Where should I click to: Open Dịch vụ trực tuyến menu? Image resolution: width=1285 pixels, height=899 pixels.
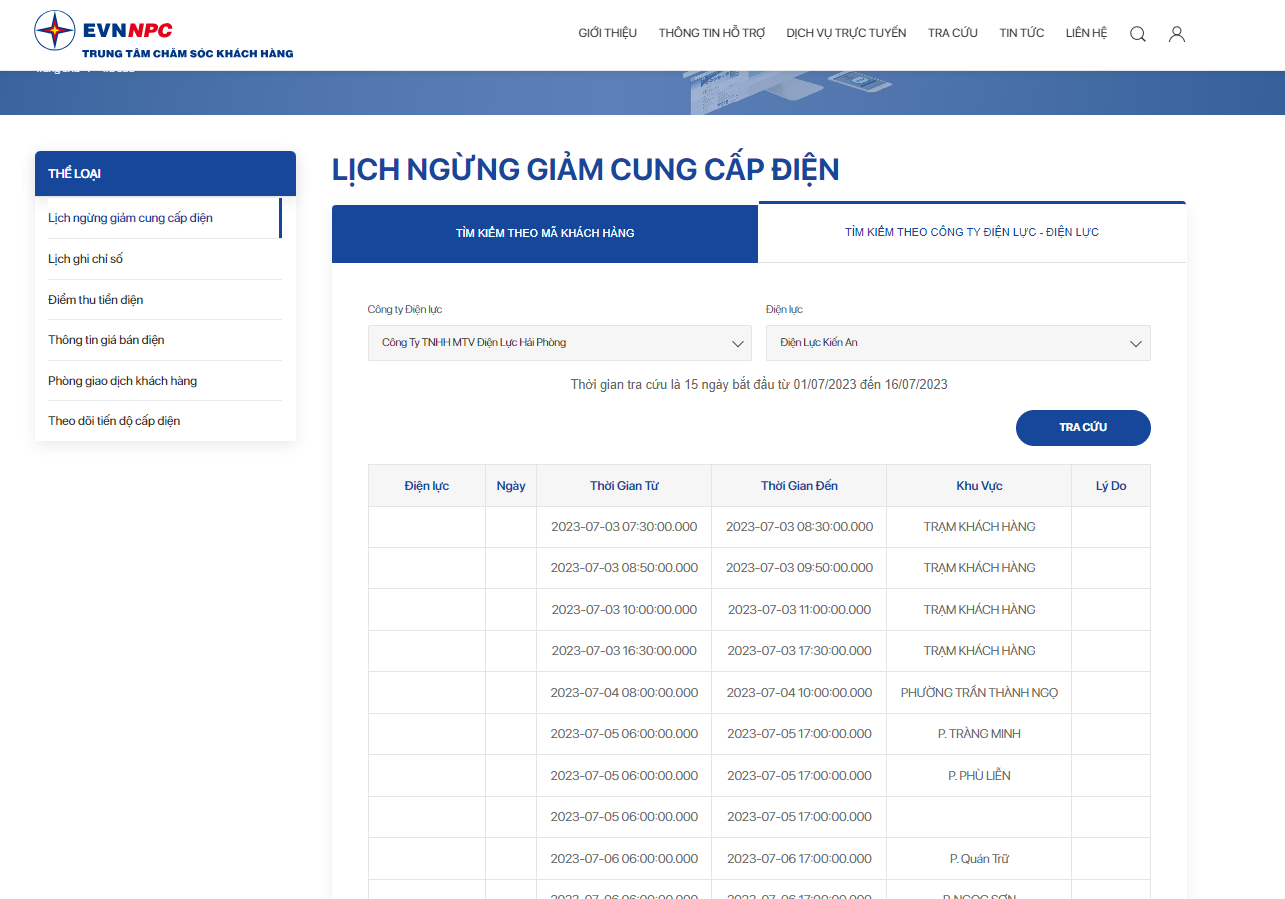point(846,33)
